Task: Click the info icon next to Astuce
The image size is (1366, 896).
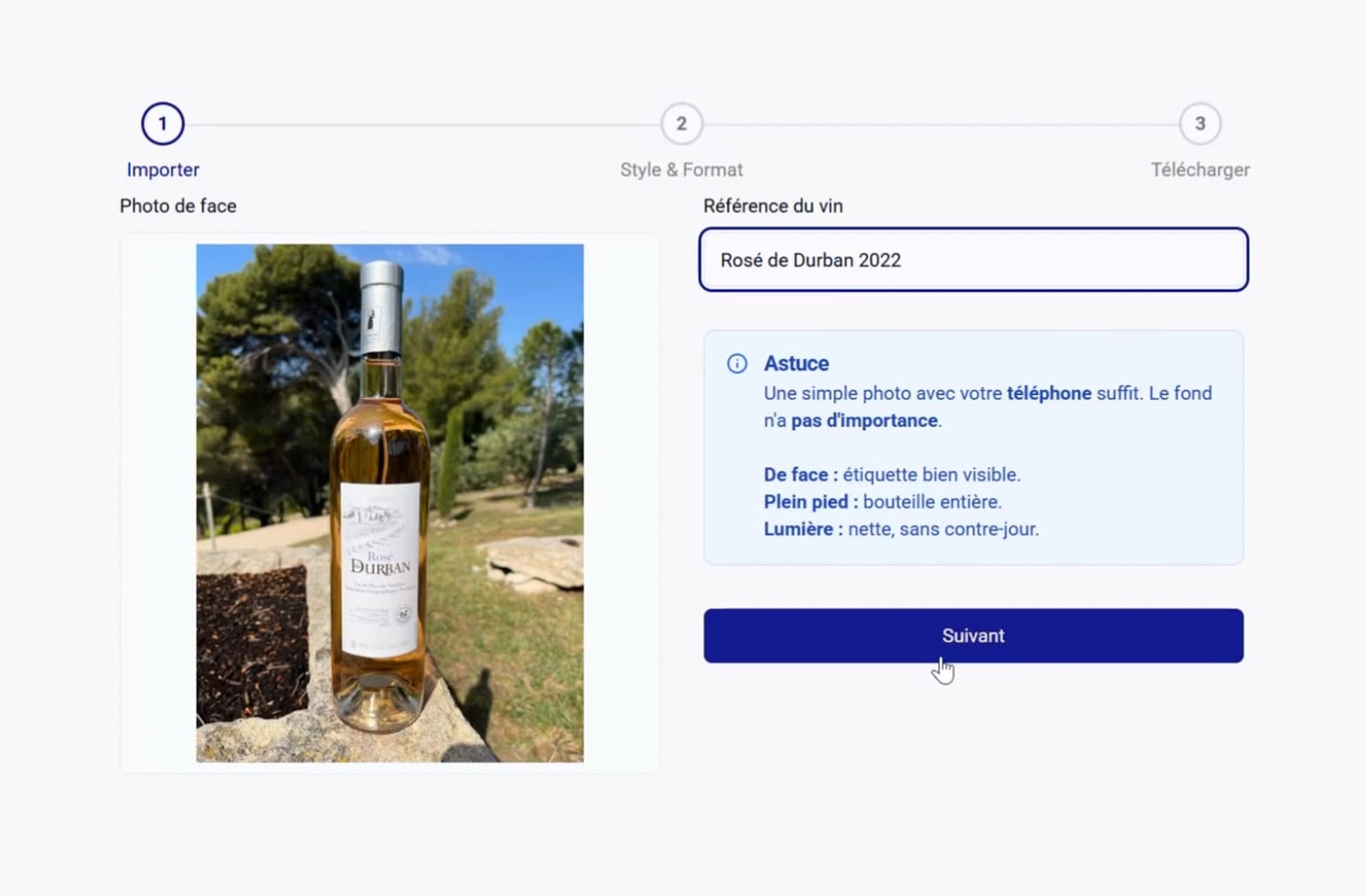Action: pyautogui.click(x=737, y=364)
